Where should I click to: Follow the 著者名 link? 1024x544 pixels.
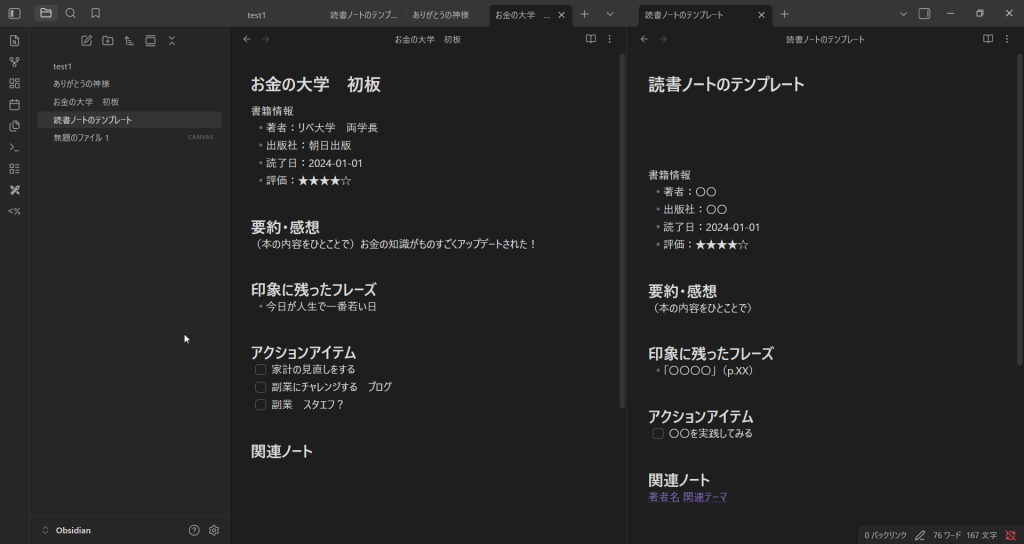coord(664,497)
